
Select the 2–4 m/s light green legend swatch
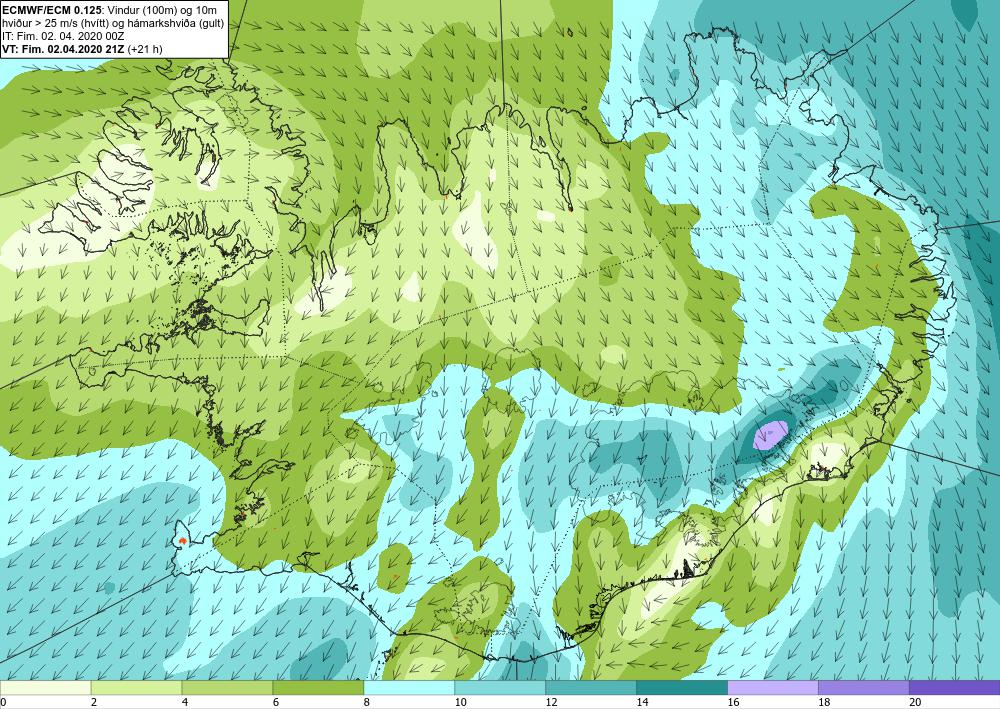(x=136, y=688)
